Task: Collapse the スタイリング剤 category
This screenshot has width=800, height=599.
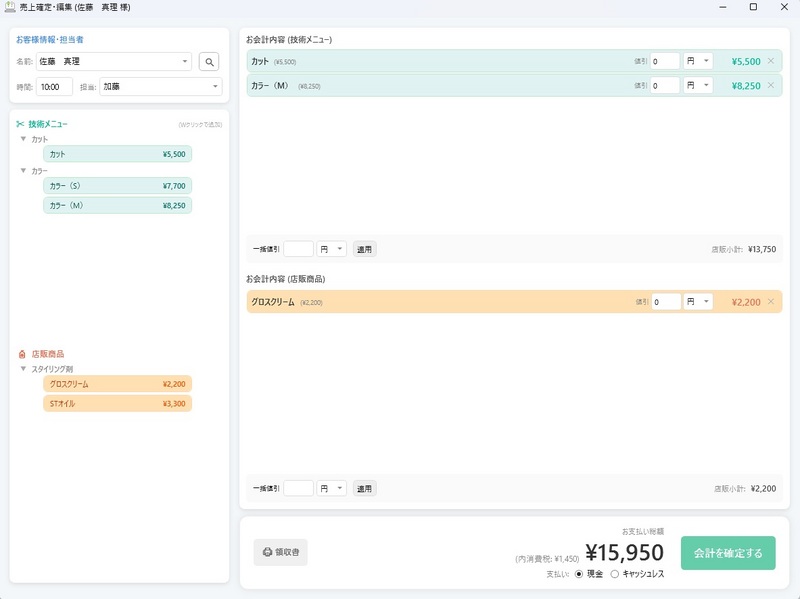Action: click(23, 369)
